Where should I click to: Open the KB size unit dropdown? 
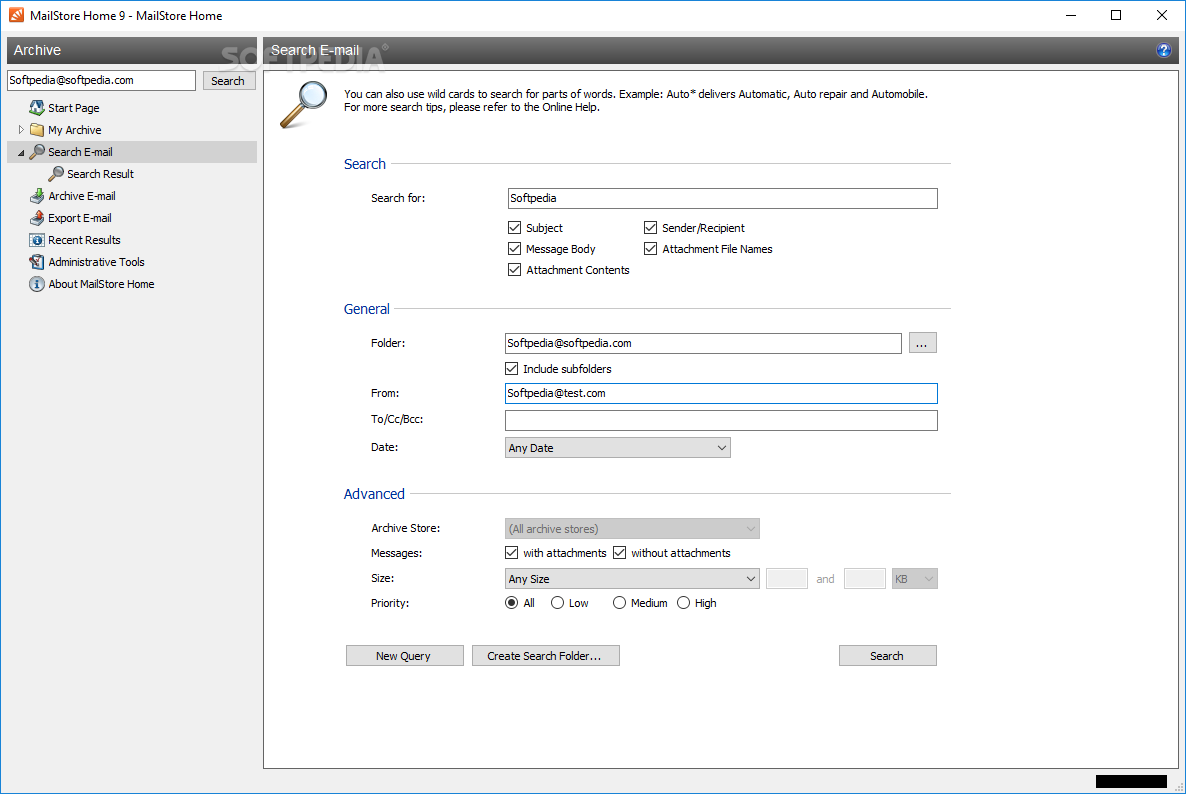914,578
